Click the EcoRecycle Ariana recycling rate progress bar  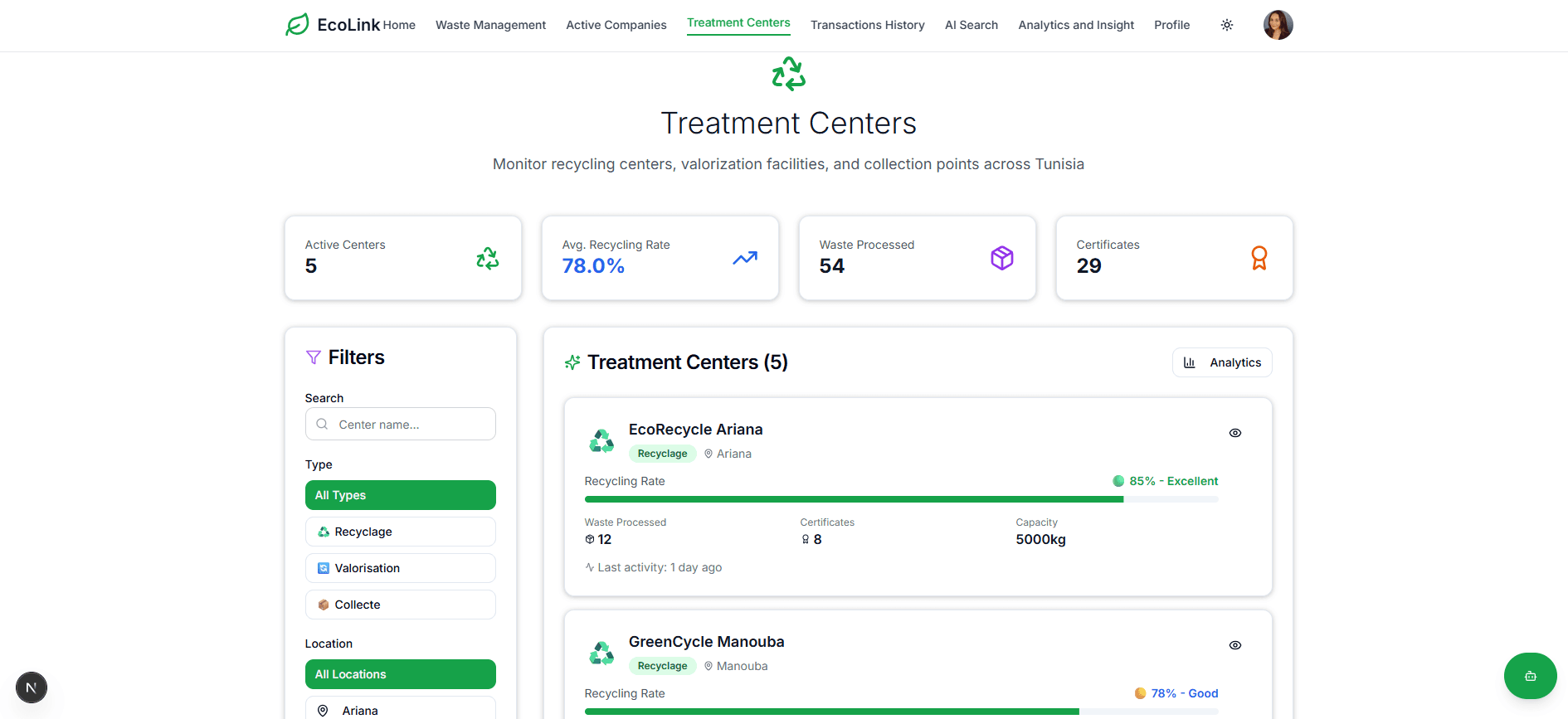coord(901,499)
